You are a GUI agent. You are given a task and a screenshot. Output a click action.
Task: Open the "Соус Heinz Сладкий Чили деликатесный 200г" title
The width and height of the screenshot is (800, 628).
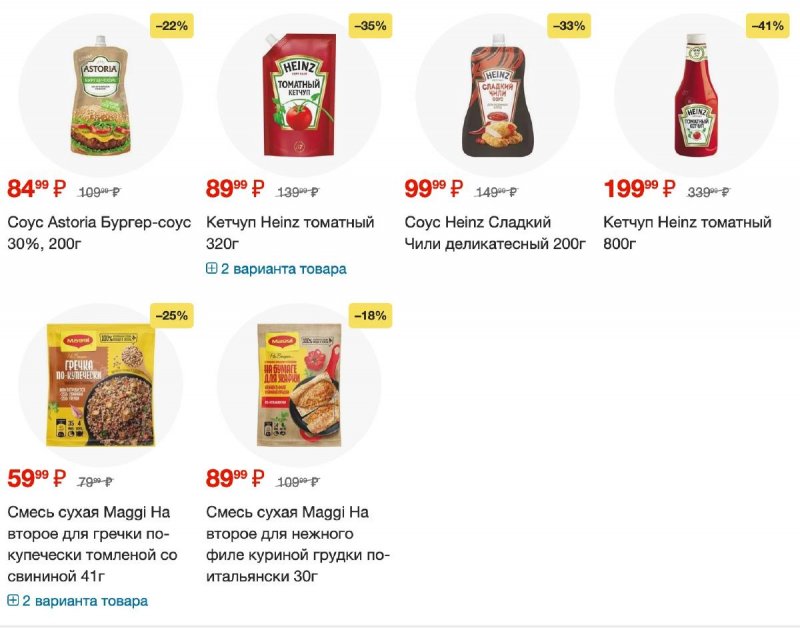(x=495, y=233)
